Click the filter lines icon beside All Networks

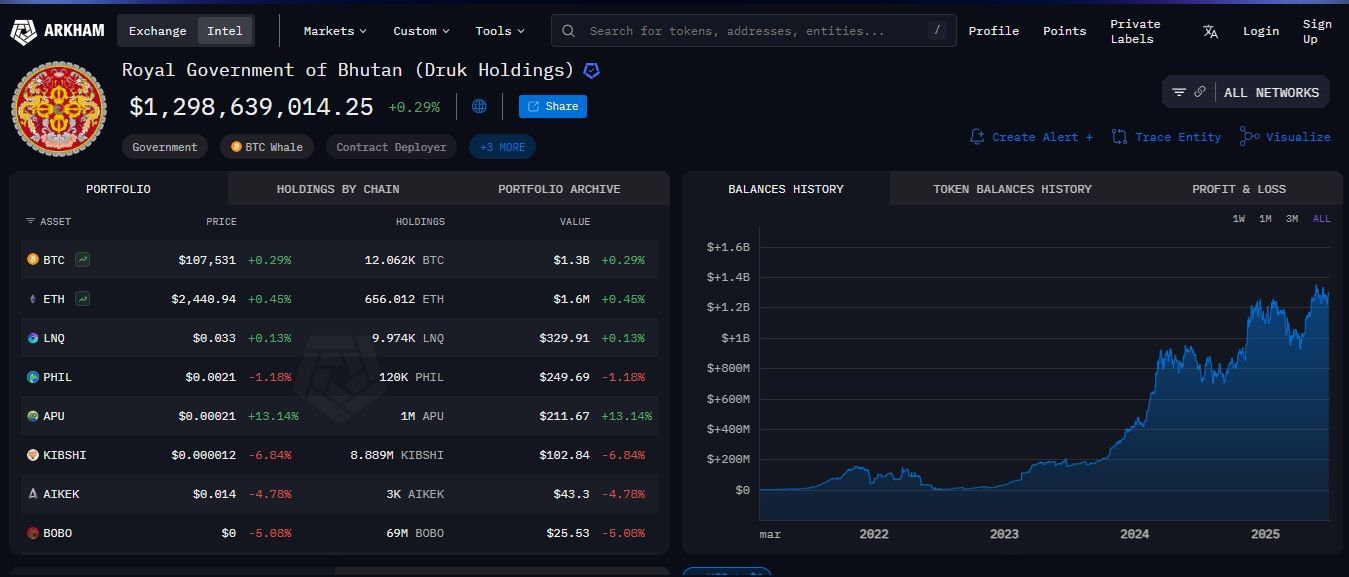pos(1179,92)
